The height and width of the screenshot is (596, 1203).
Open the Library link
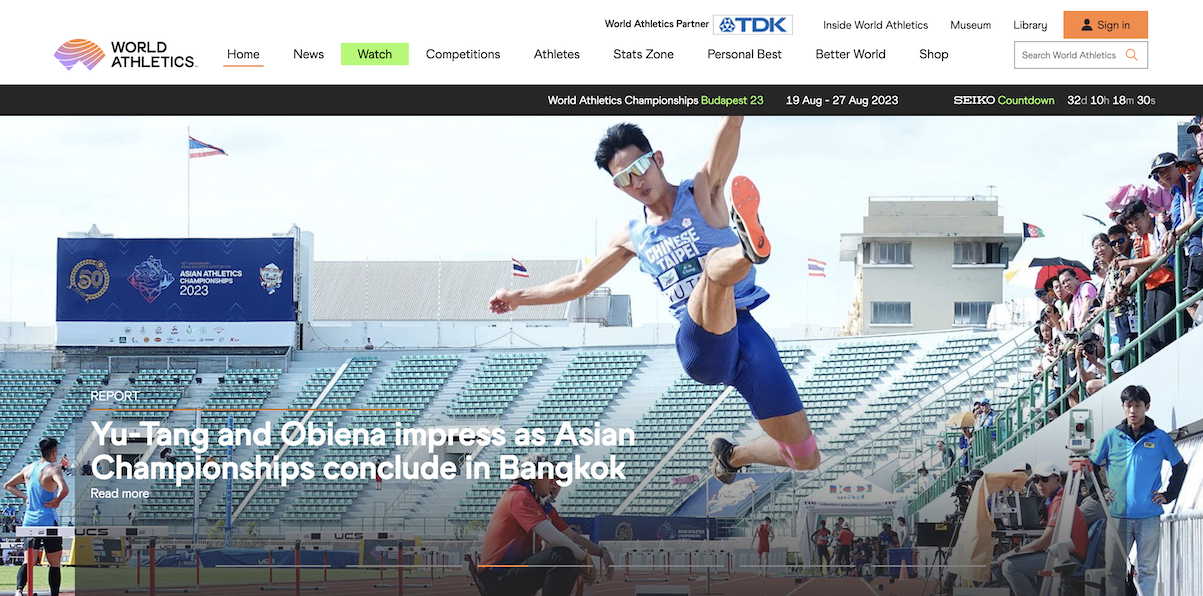click(1030, 25)
